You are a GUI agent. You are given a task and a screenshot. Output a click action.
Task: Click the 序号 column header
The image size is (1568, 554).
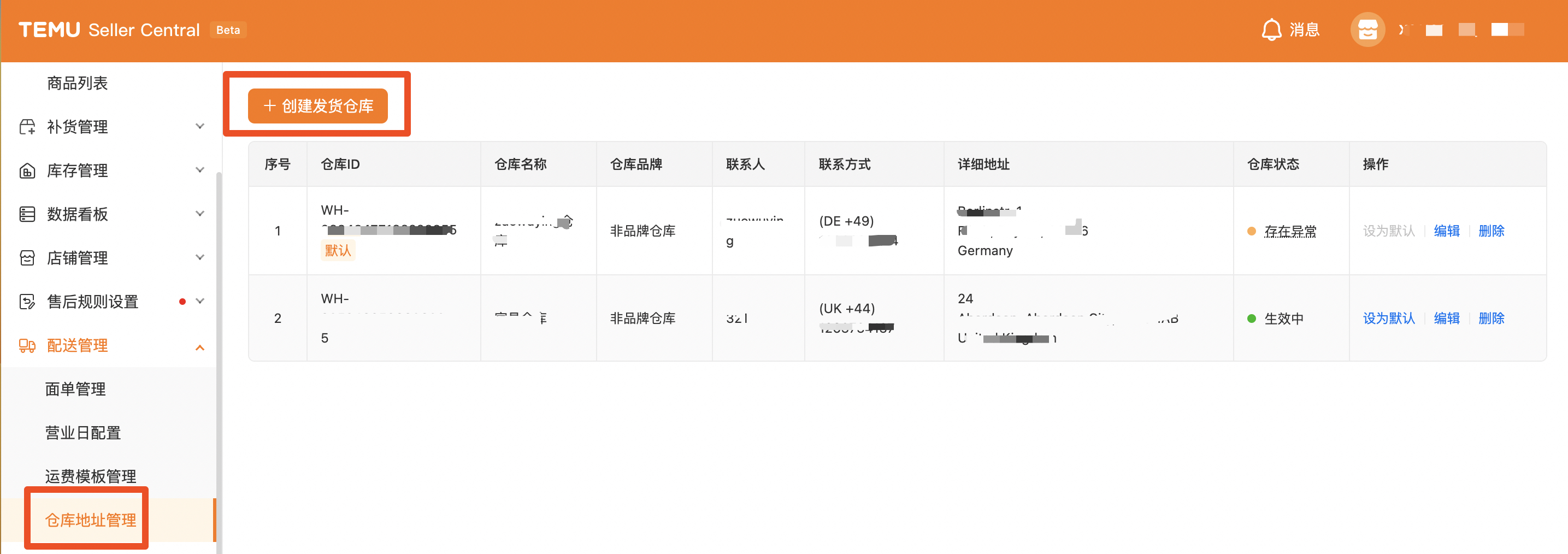click(x=278, y=164)
